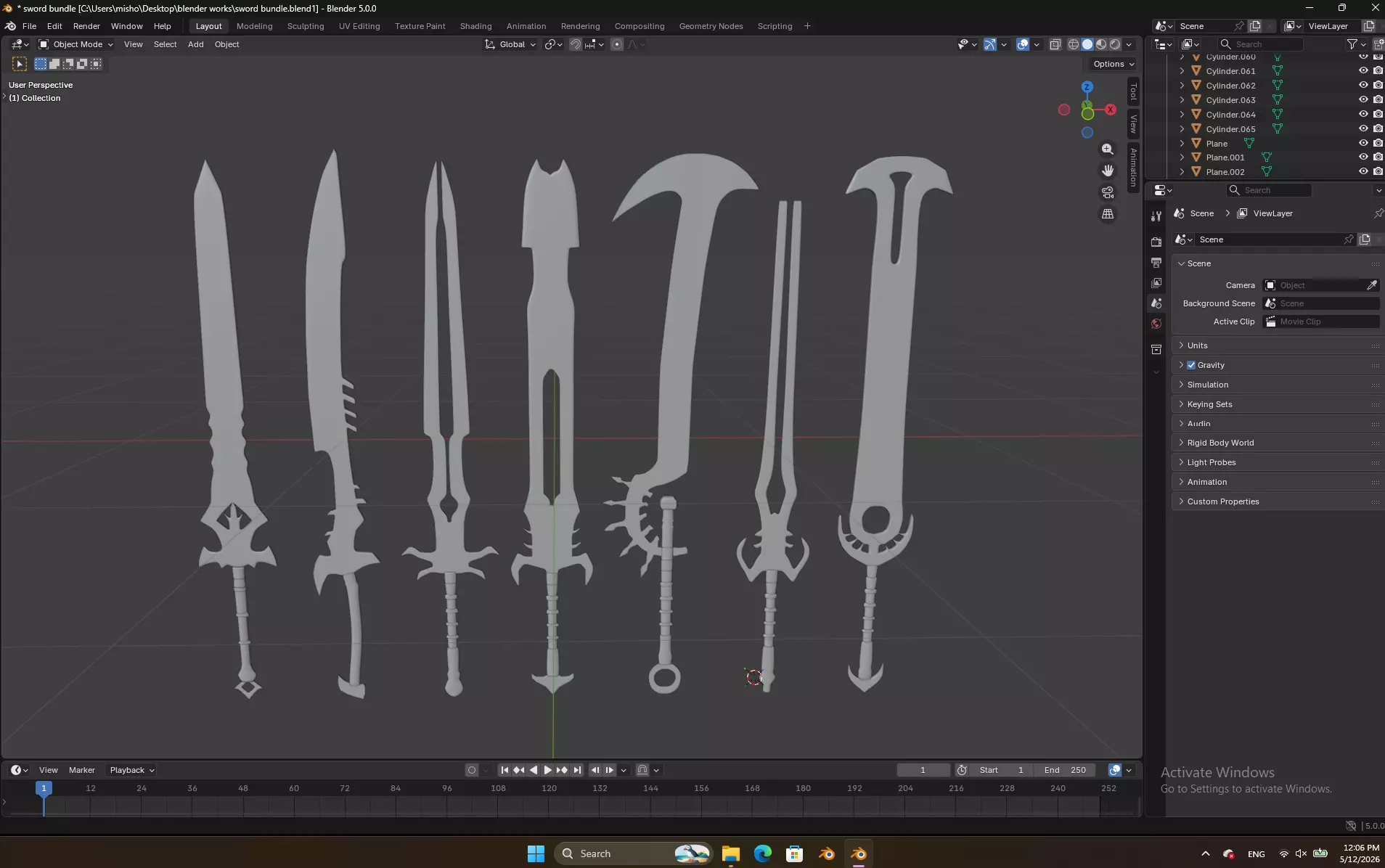Select the tweak select tool icon
Image resolution: width=1385 pixels, height=868 pixels.
(x=20, y=64)
